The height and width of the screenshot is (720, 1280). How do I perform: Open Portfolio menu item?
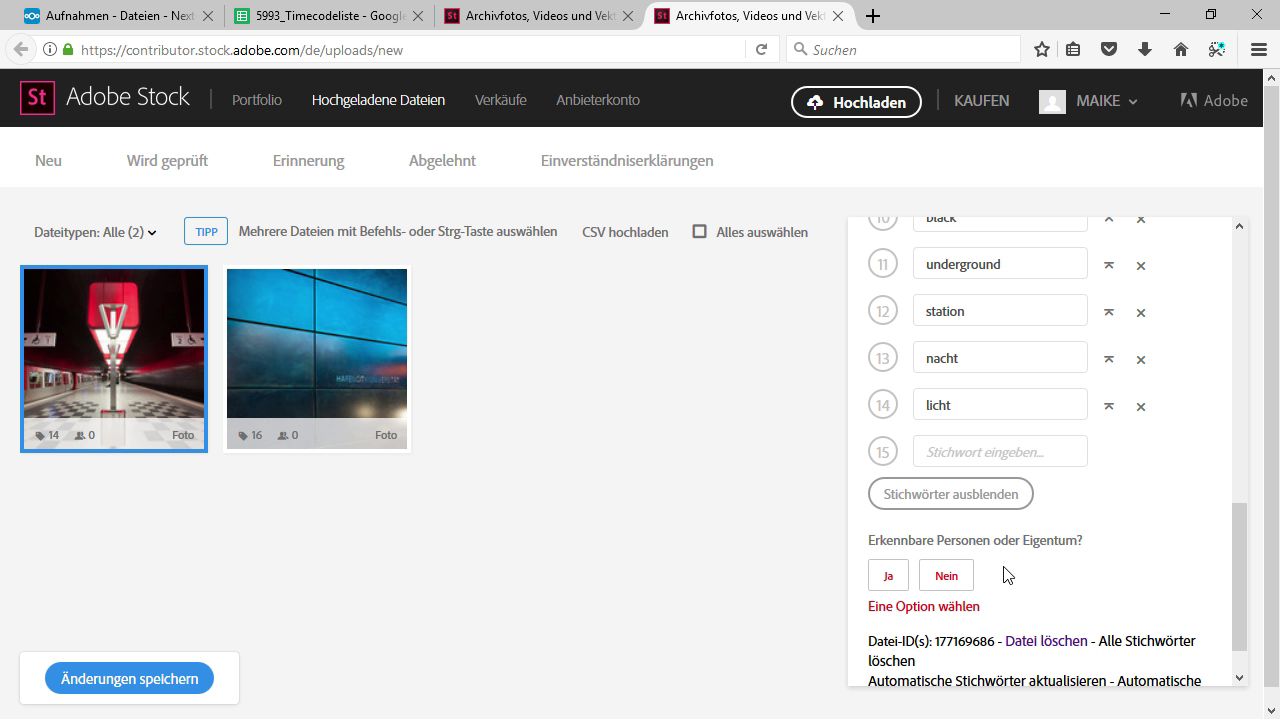257,100
